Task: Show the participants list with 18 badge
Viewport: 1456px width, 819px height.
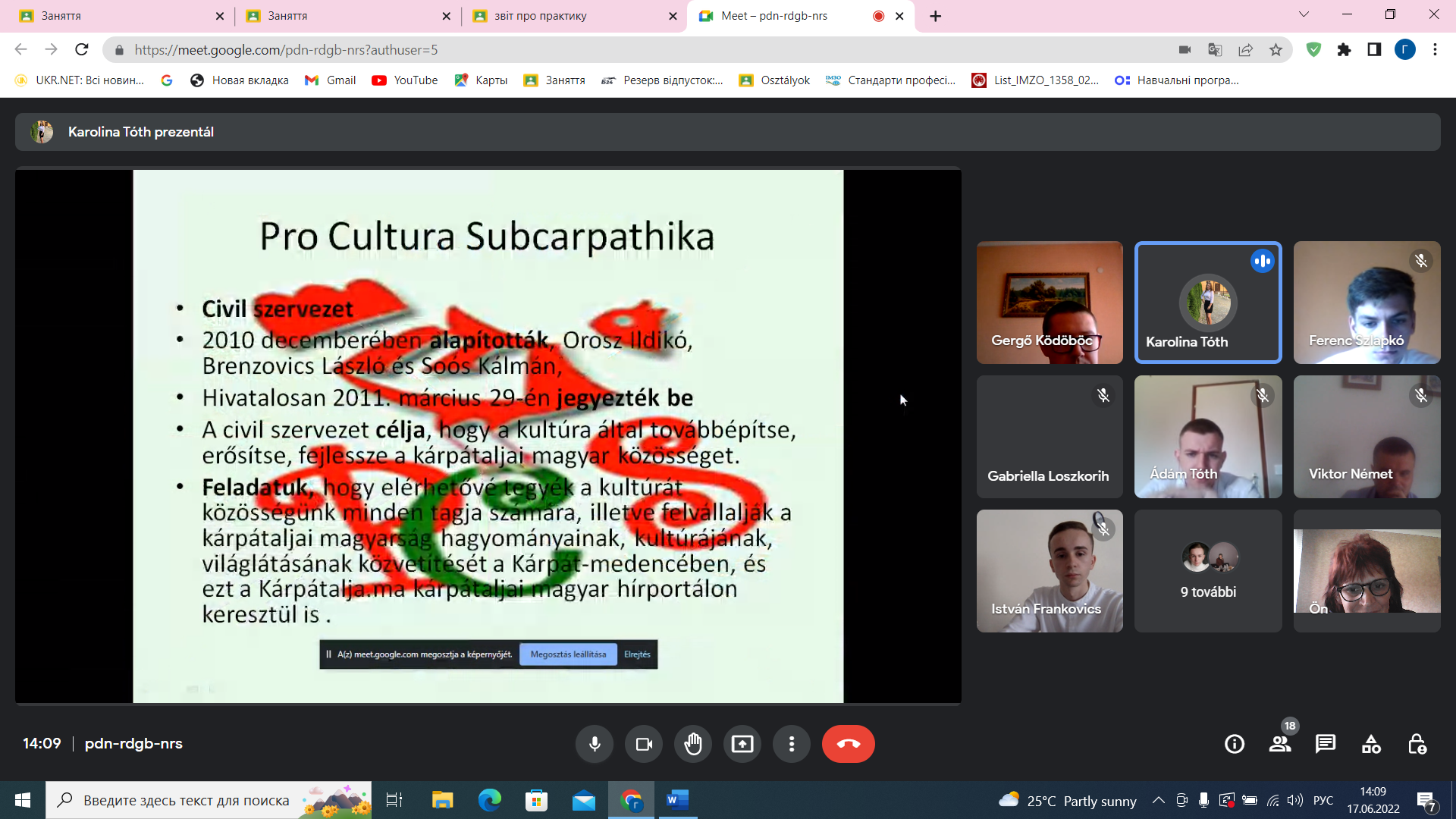Action: 1280,744
